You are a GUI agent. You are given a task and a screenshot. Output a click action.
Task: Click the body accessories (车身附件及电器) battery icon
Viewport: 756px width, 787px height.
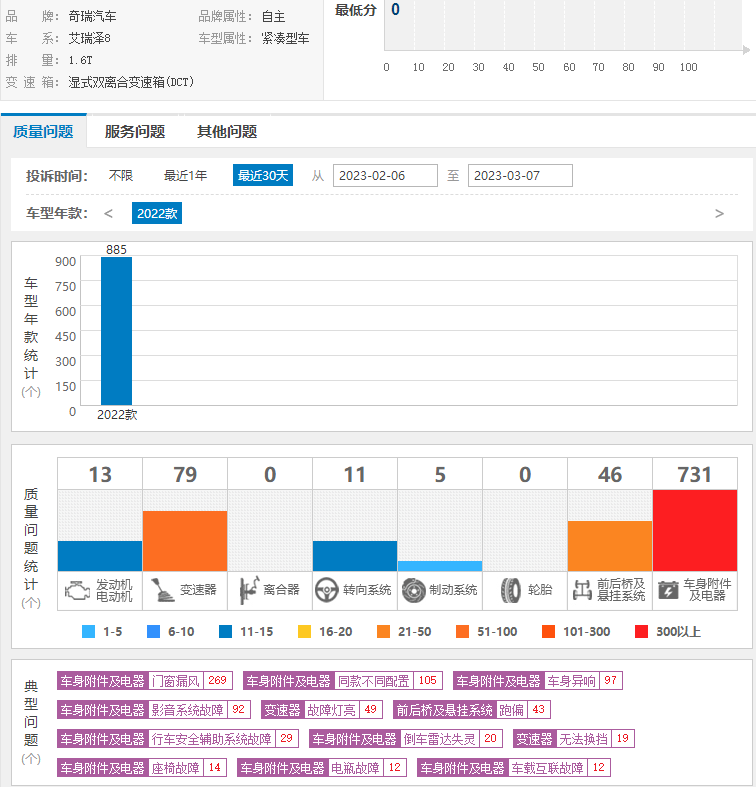(x=668, y=590)
